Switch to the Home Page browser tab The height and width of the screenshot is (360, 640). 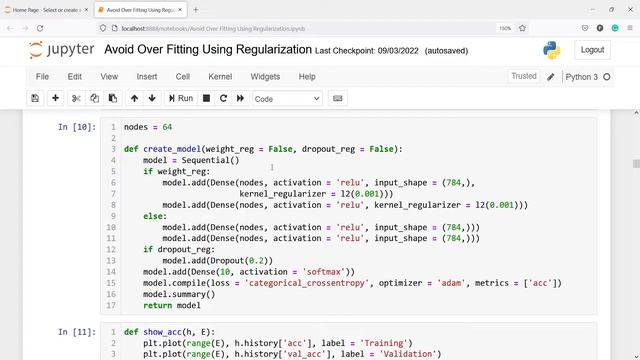click(x=46, y=10)
